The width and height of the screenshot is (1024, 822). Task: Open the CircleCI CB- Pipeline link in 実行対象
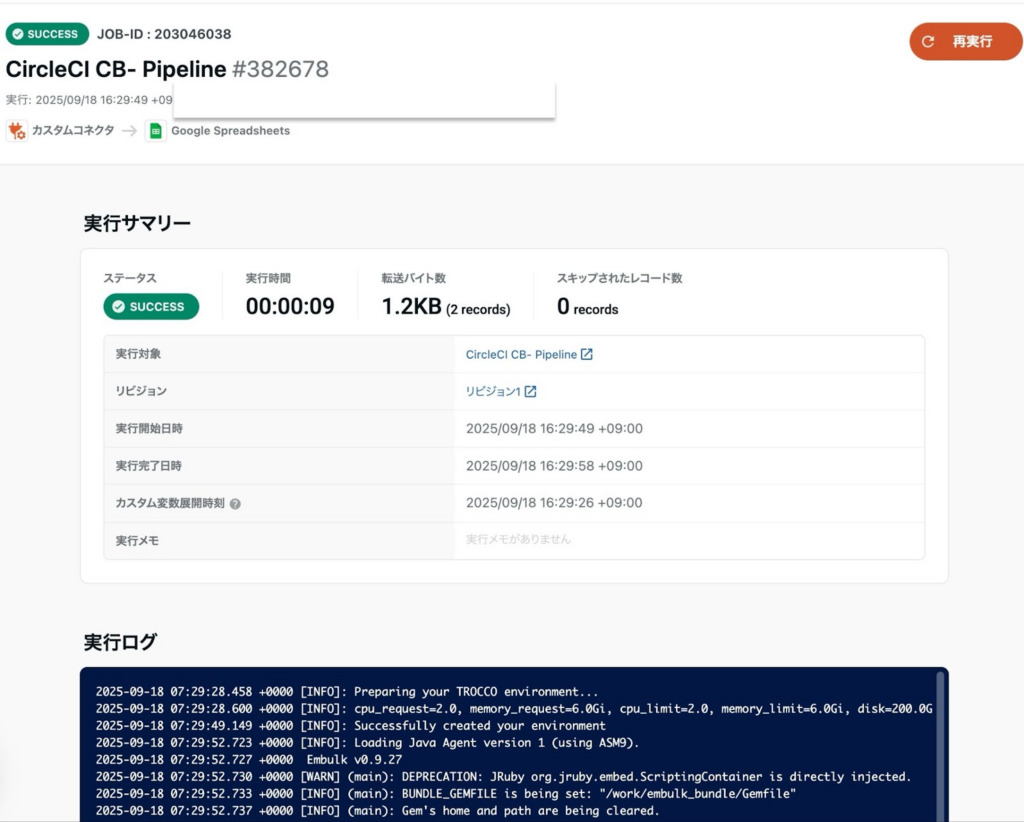click(521, 354)
